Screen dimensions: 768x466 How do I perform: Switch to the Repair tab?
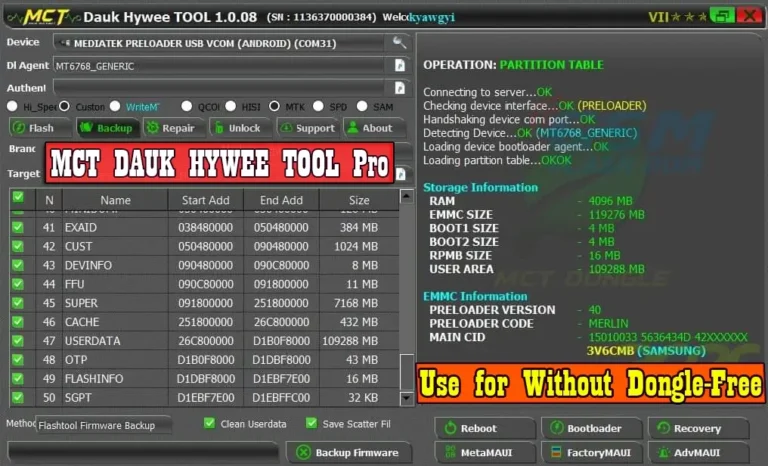click(172, 128)
